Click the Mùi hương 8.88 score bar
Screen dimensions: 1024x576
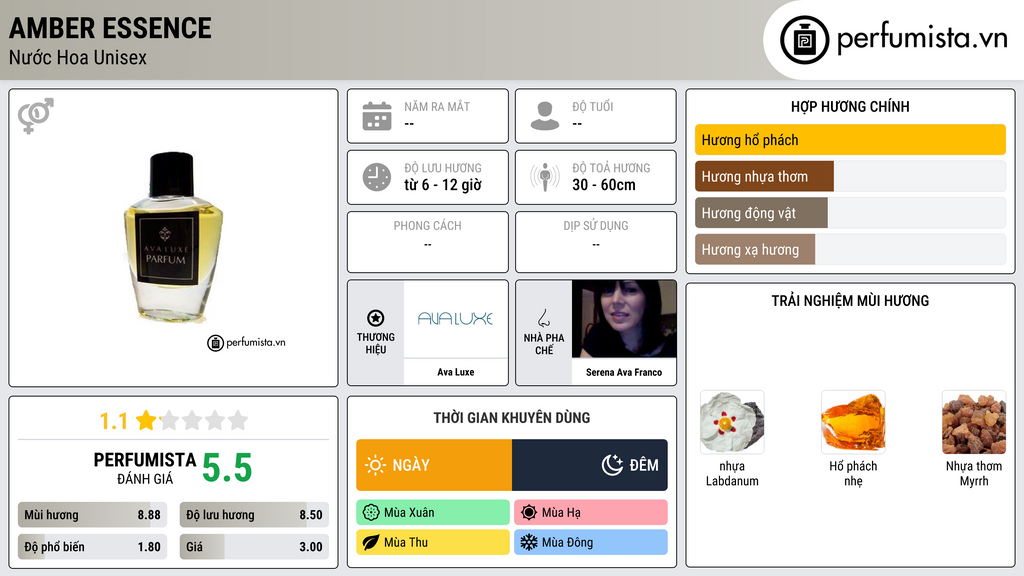(92, 515)
